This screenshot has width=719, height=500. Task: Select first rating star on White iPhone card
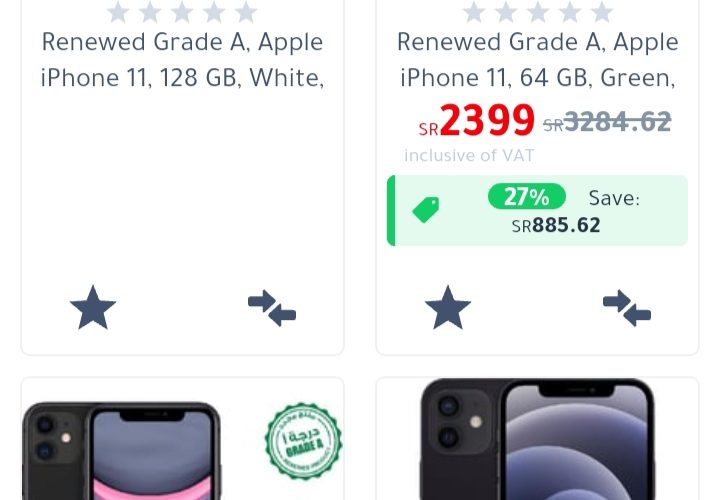118,11
